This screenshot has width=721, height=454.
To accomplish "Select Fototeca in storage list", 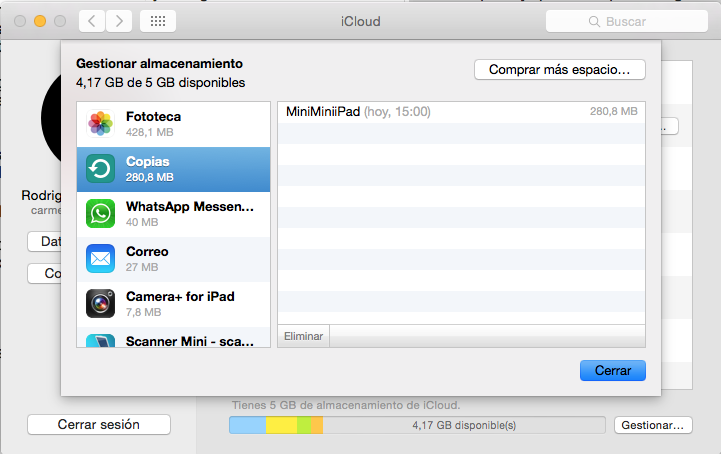I will click(173, 124).
